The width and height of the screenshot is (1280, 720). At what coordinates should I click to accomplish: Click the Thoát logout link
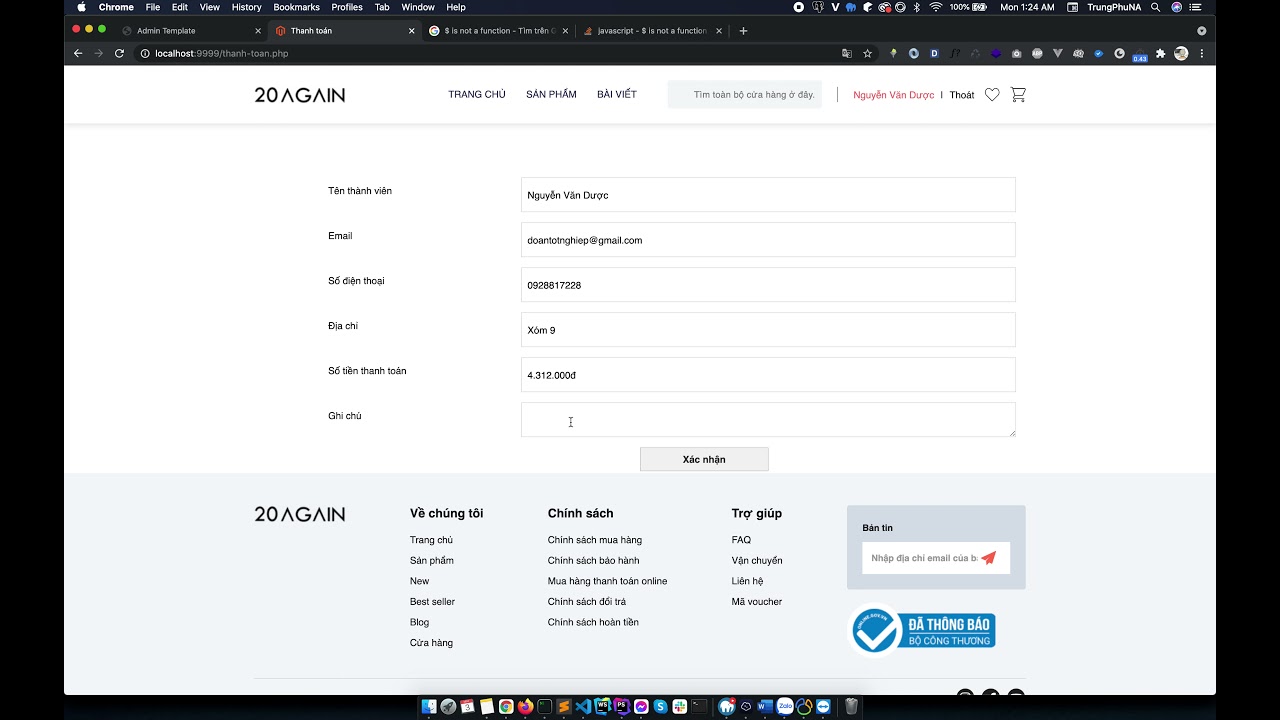[x=962, y=95]
